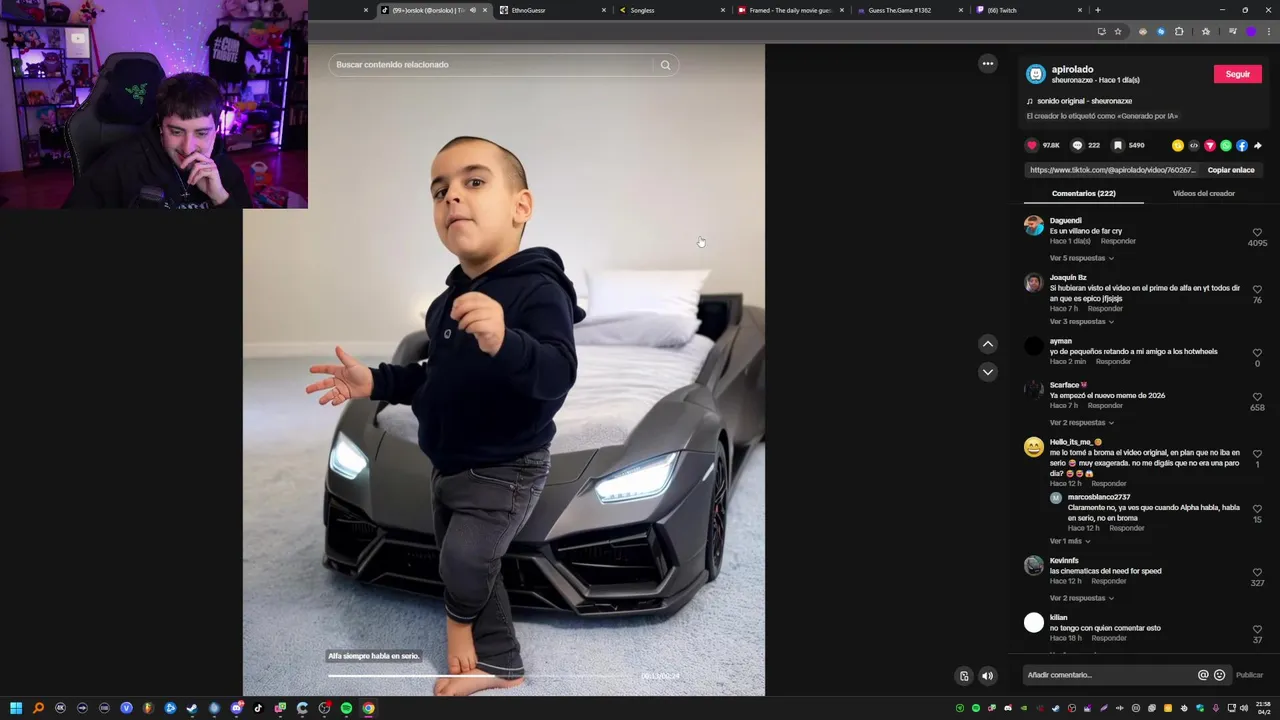Image resolution: width=1280 pixels, height=720 pixels.
Task: Go to previous video with up arrow
Action: [x=988, y=344]
